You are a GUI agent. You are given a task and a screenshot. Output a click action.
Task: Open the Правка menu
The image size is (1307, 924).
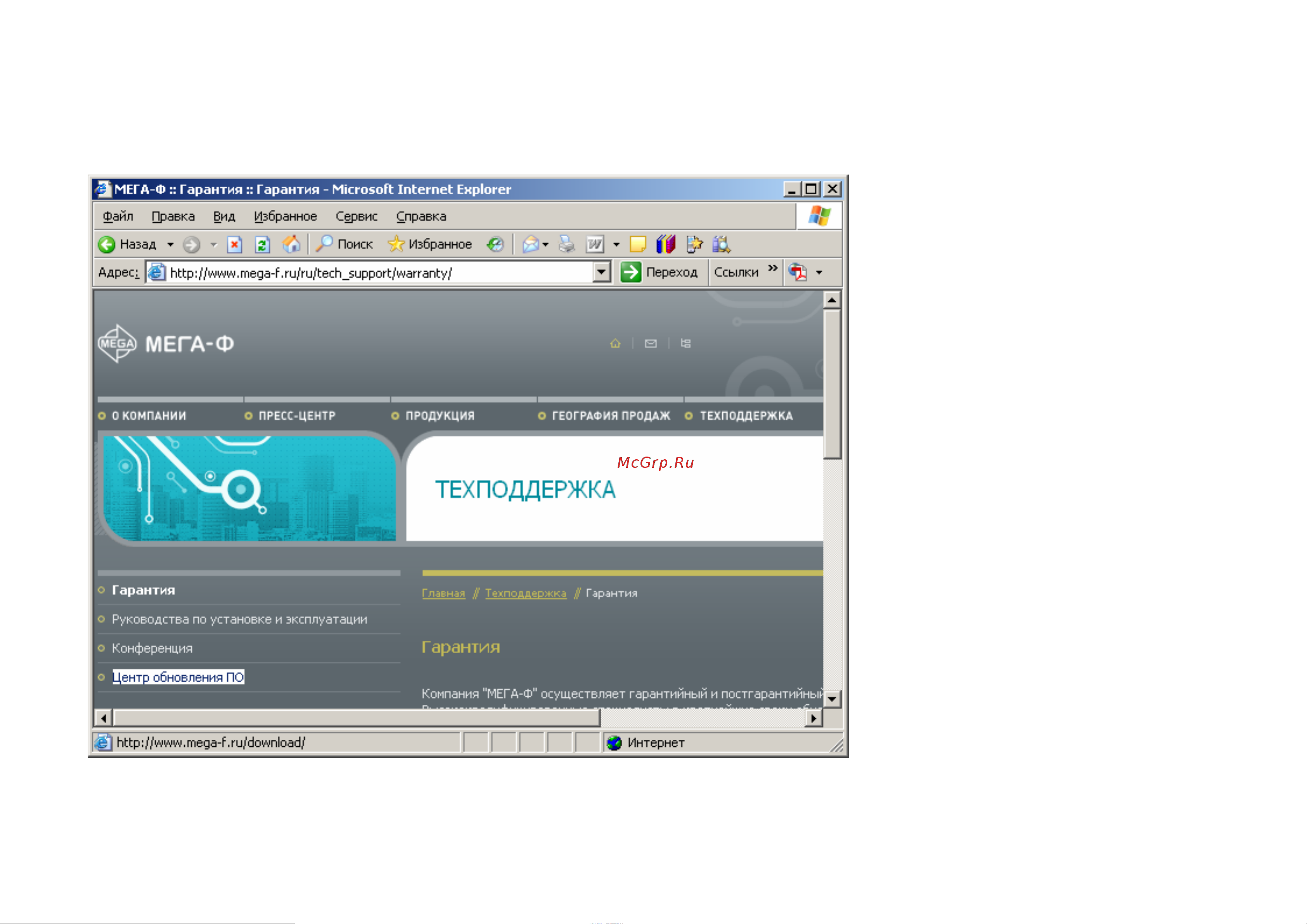(173, 216)
